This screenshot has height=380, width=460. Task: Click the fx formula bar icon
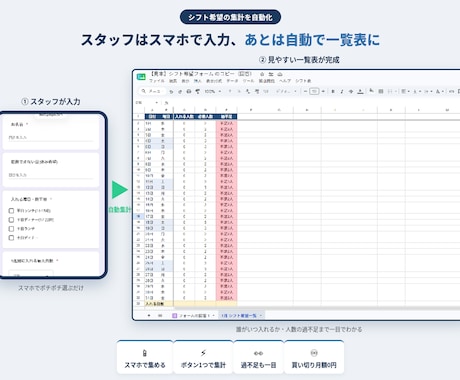[x=166, y=103]
